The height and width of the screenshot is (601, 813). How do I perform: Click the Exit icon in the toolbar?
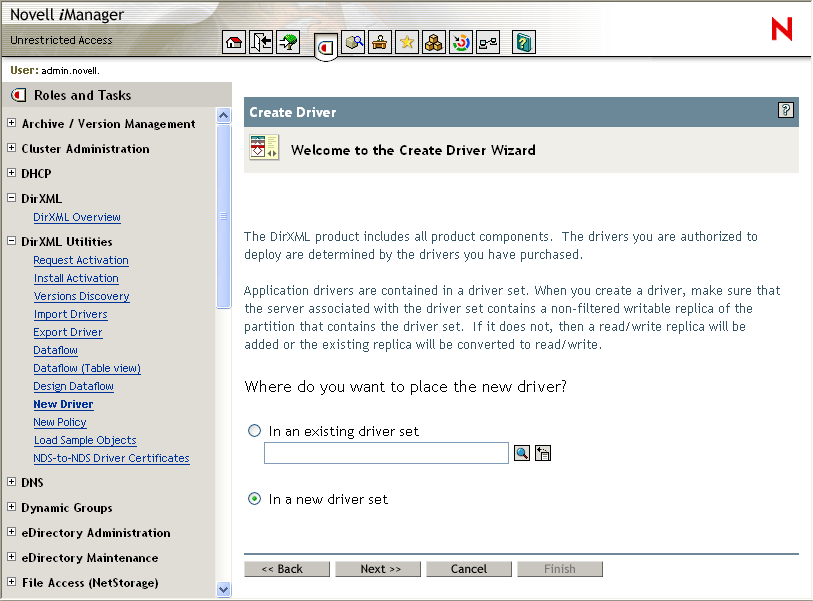coord(260,42)
